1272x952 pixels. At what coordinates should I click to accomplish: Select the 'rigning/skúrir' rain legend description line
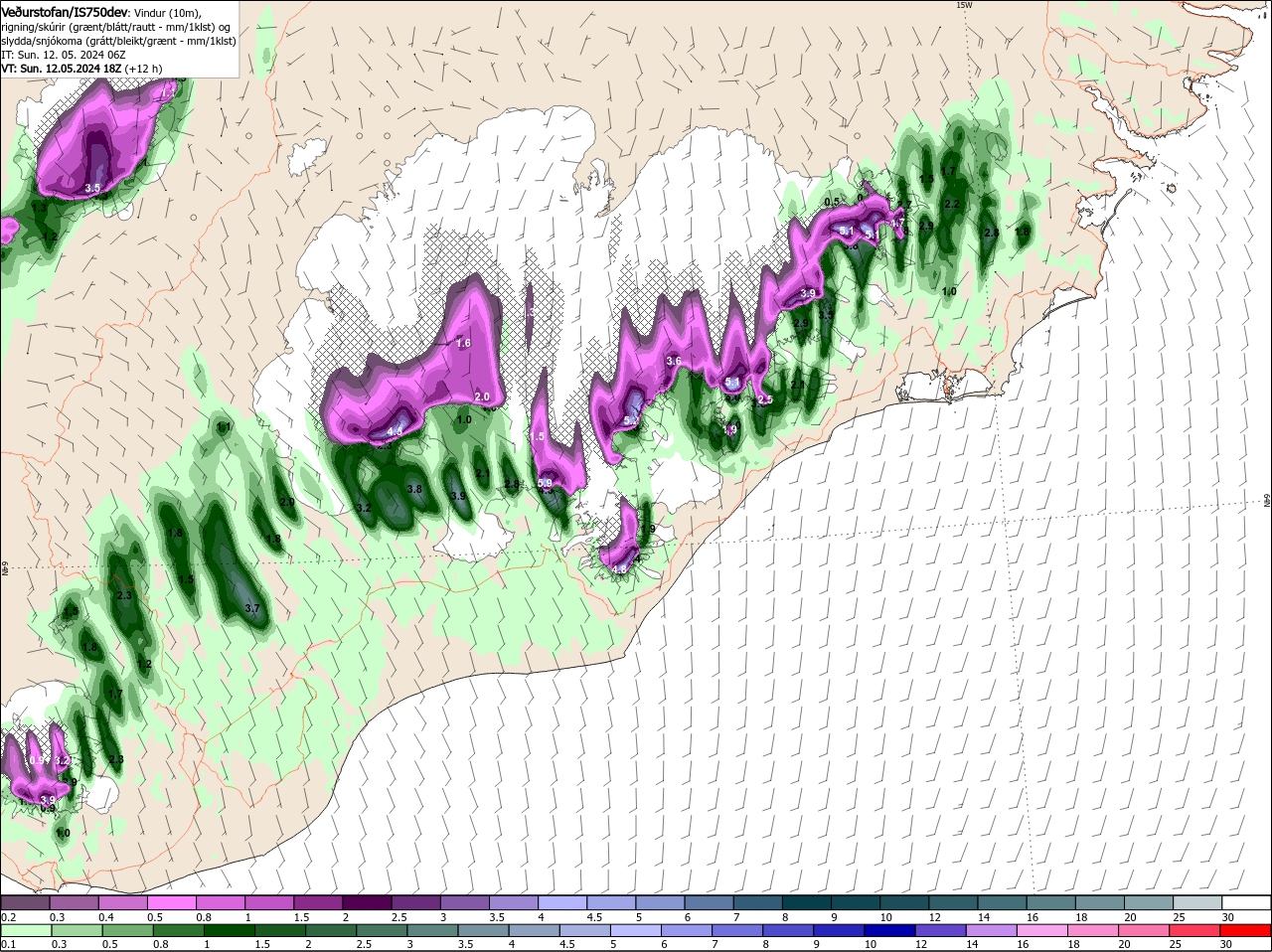click(x=116, y=28)
